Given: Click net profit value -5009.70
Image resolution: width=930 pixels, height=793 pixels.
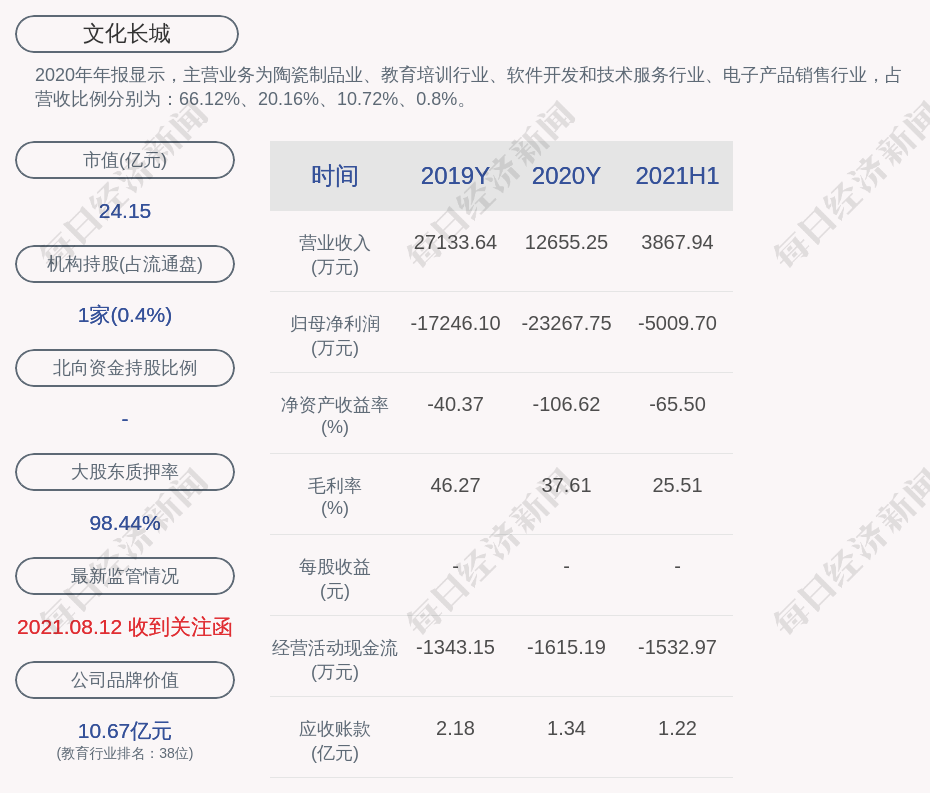Looking at the screenshot, I should pyautogui.click(x=677, y=323).
